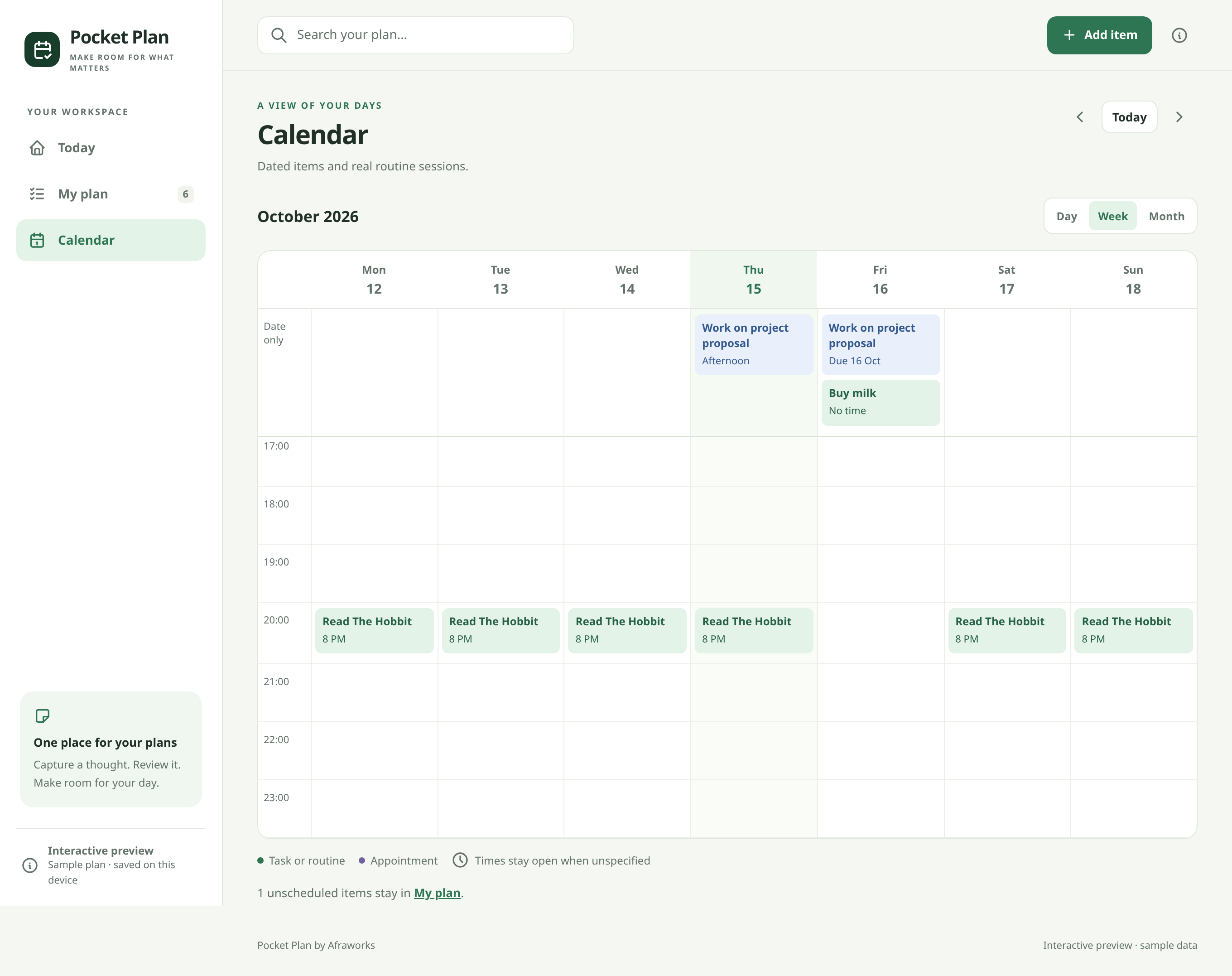
Task: Jump to today with the Today button
Action: point(1129,117)
